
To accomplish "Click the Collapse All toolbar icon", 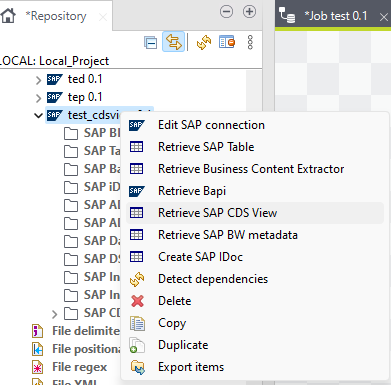I will 151,43.
